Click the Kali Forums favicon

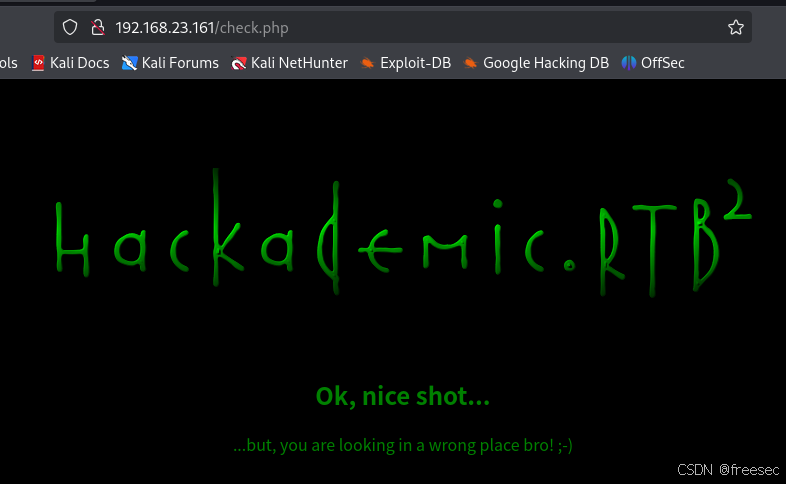point(129,63)
